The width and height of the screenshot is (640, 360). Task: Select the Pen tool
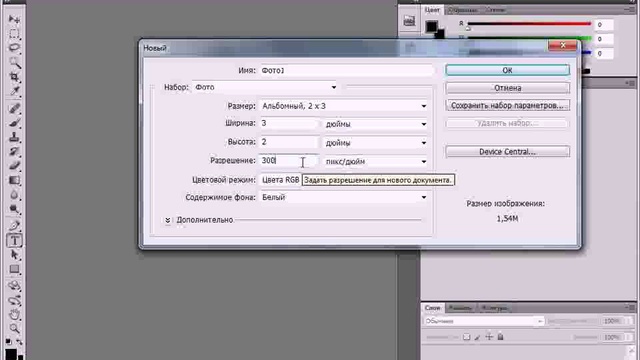tap(14, 226)
